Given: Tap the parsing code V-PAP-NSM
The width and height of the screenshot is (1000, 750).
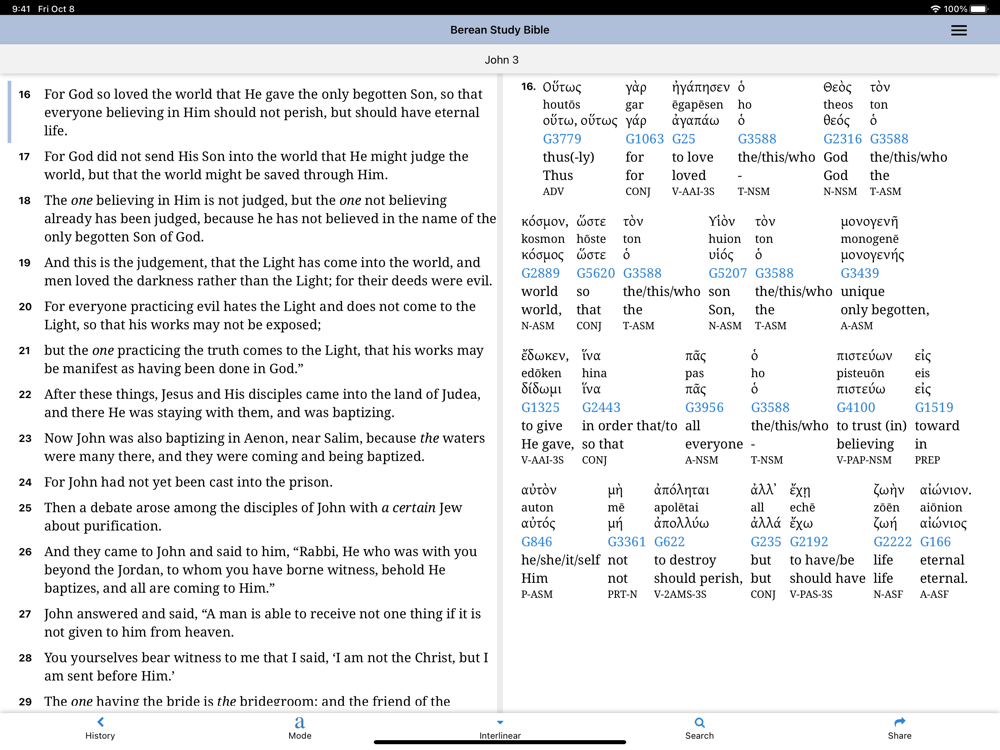Looking at the screenshot, I should pos(864,460).
